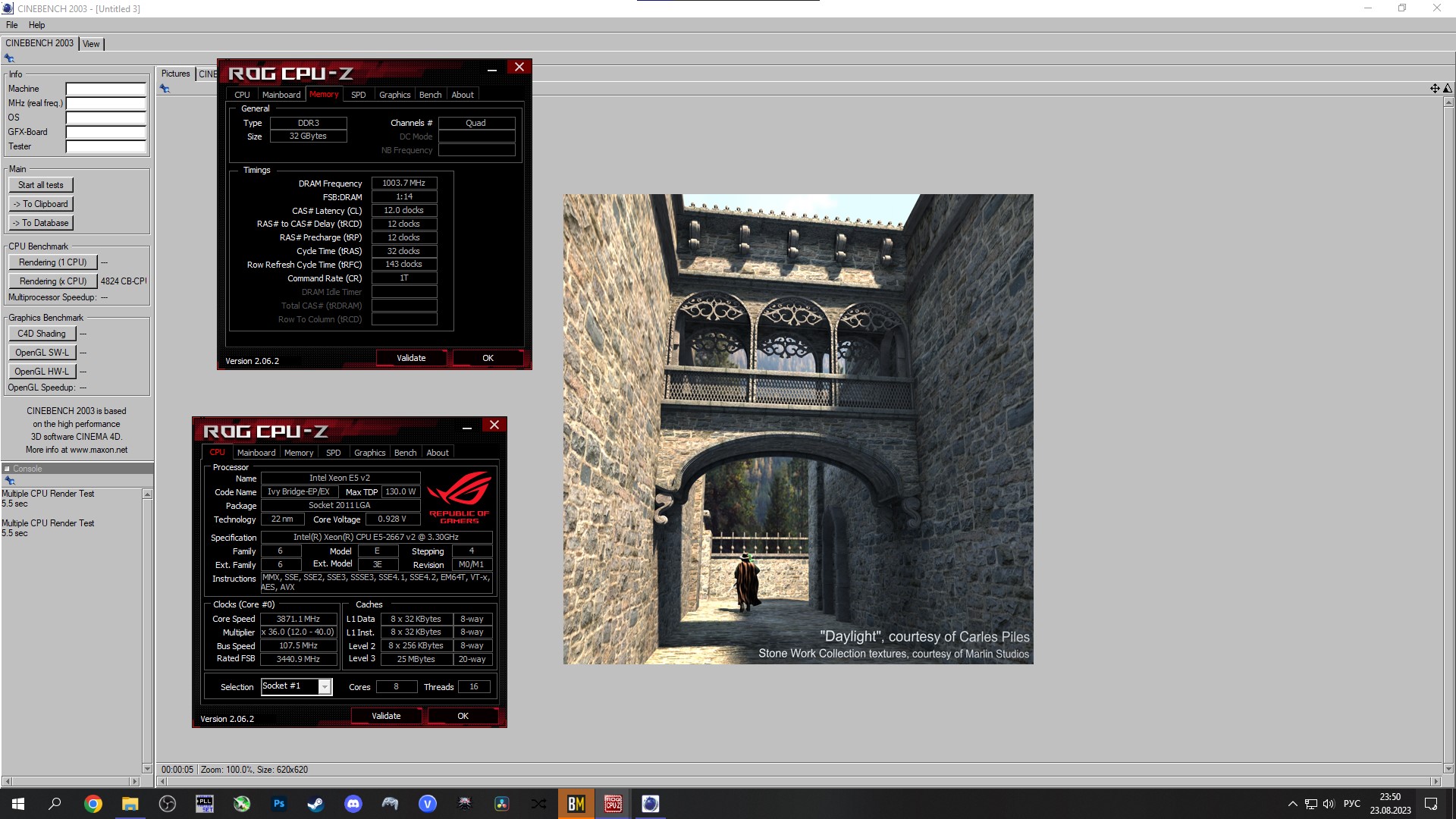Screen dimensions: 1456x819
Task: Click the Tester input field
Action: 105,146
